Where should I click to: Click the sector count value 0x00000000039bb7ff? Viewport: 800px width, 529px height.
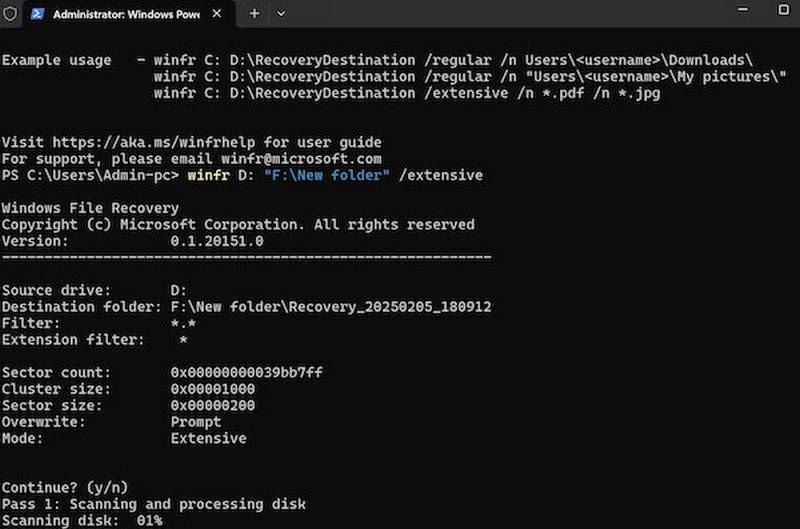[246, 373]
